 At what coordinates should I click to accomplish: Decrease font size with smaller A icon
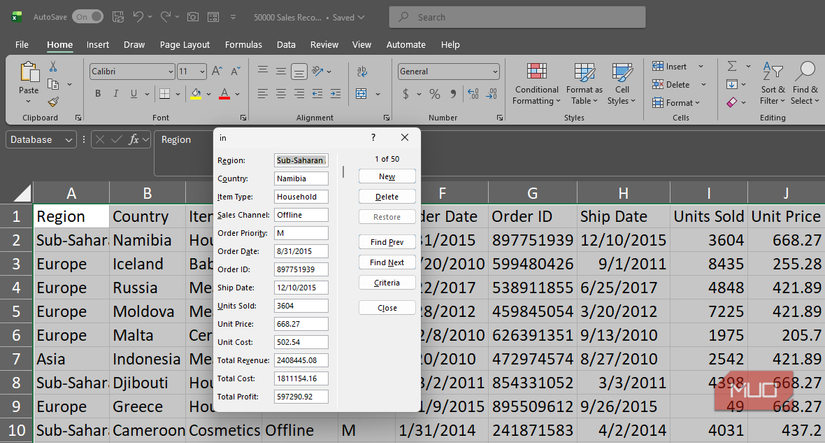tap(236, 71)
